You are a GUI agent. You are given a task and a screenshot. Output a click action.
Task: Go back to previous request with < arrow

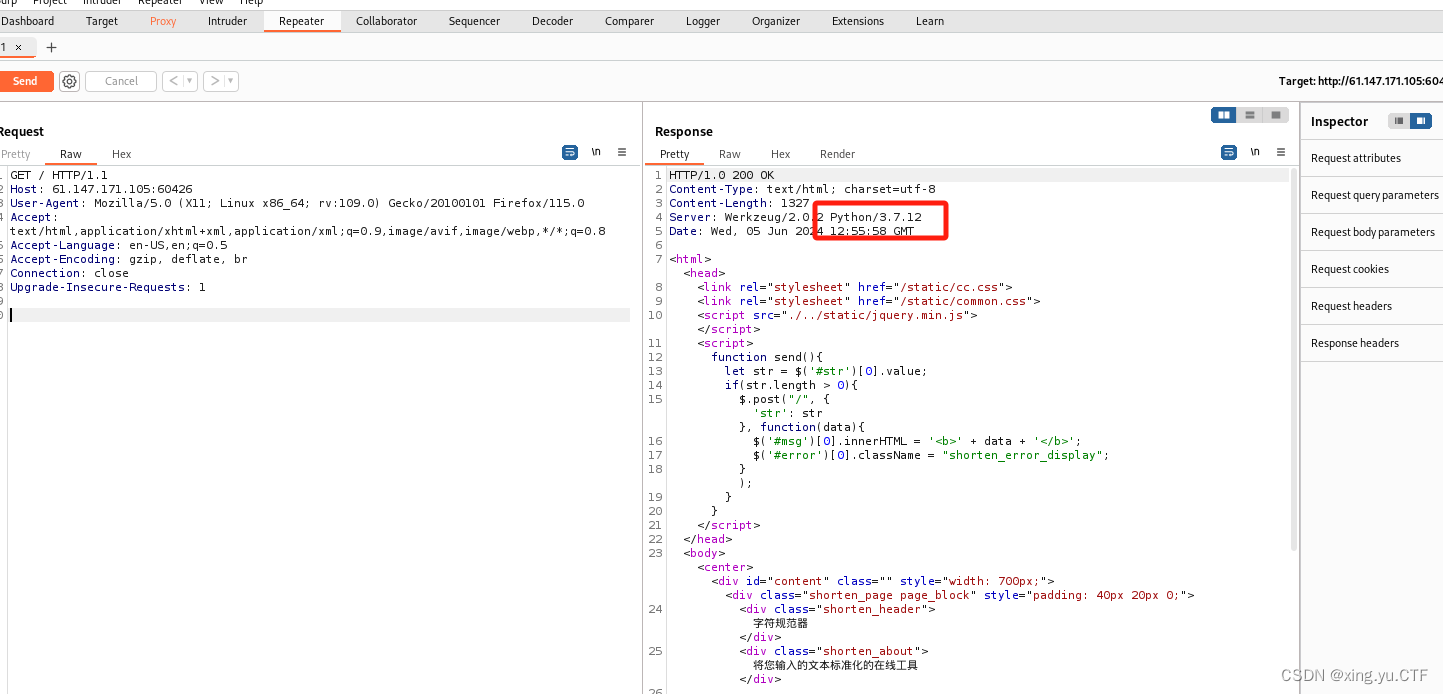pyautogui.click(x=173, y=81)
